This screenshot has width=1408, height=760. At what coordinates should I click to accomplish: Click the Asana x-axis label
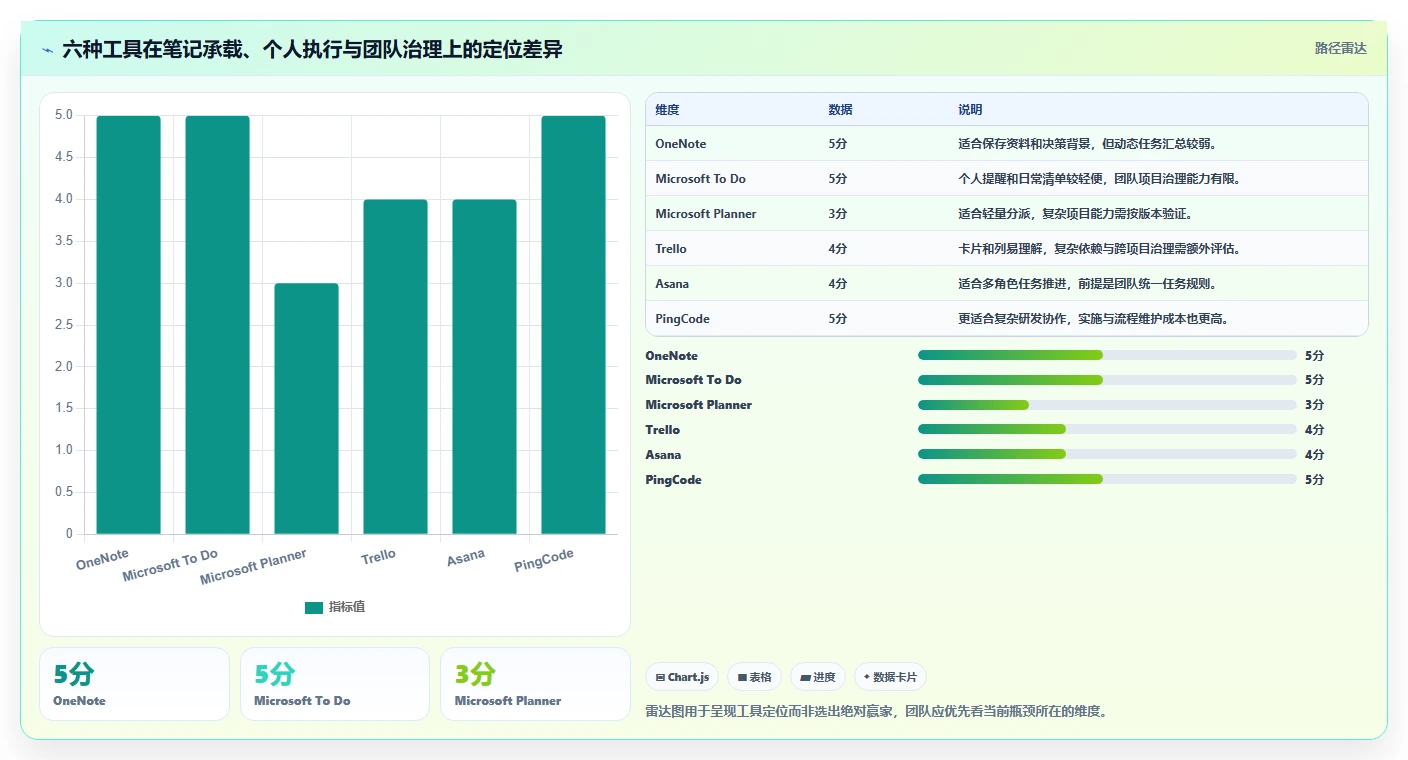click(466, 558)
